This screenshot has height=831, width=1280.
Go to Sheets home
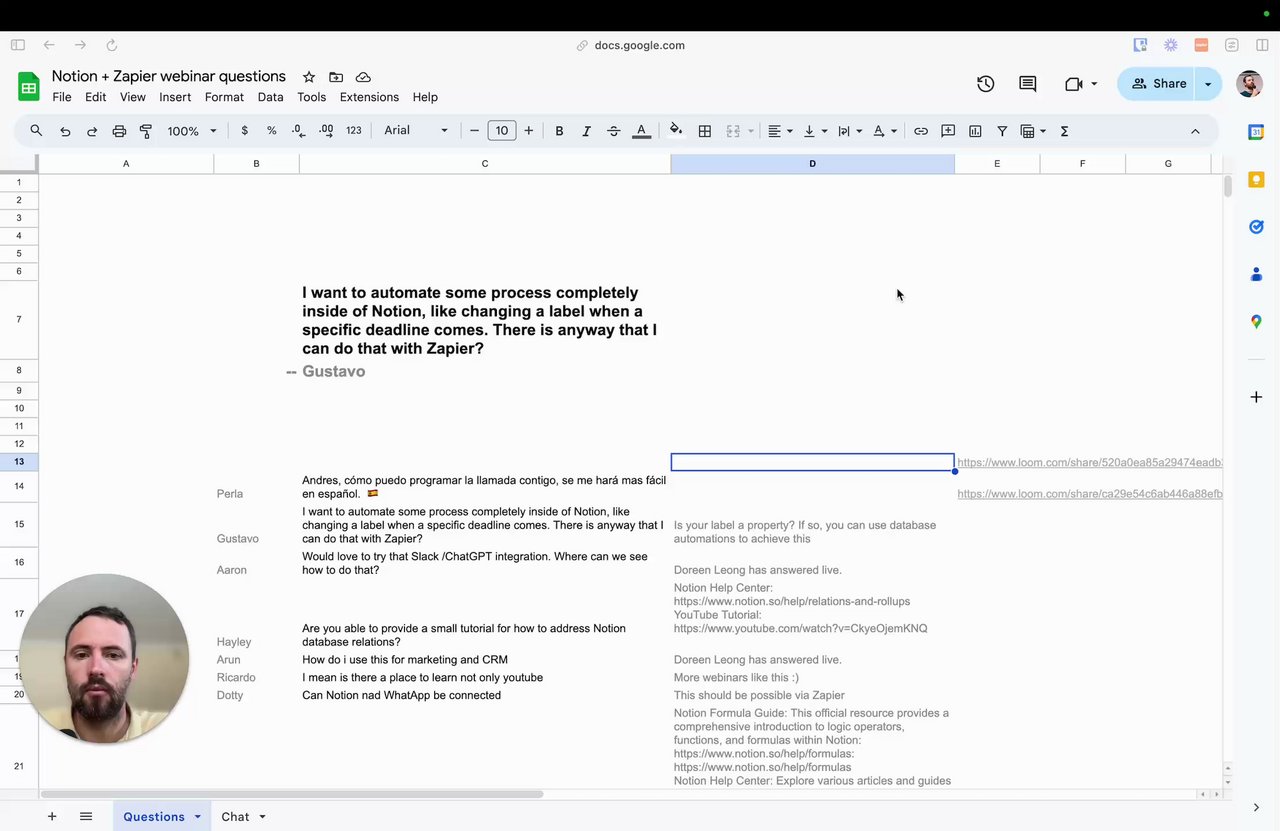tap(28, 87)
